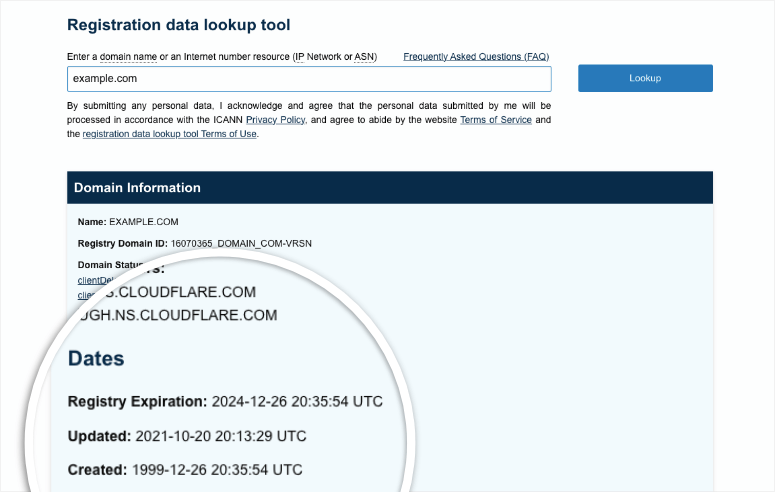Select the Registration data lookup tool heading
Image resolution: width=775 pixels, height=492 pixels.
click(x=178, y=25)
